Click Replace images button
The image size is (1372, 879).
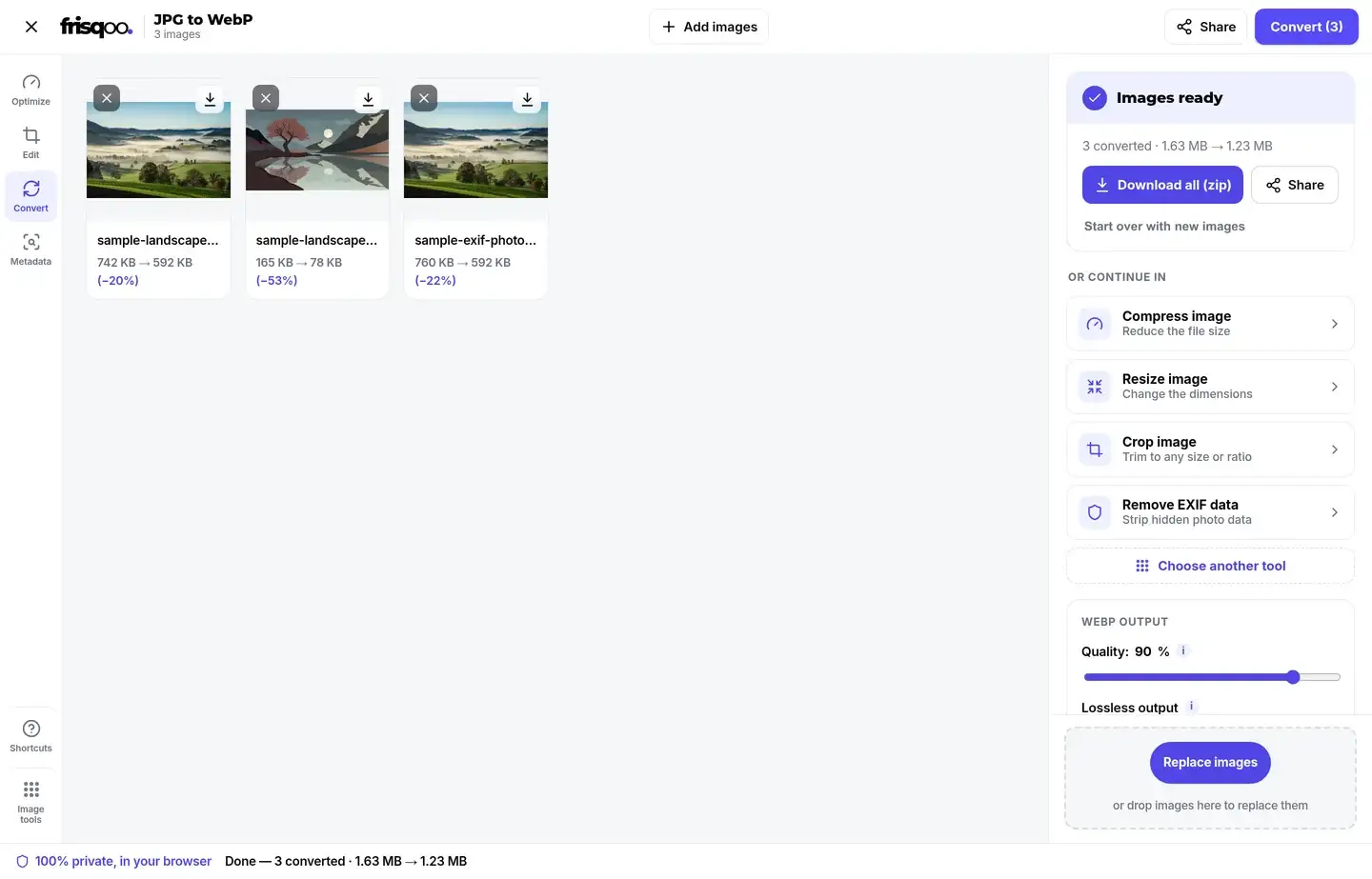(x=1210, y=762)
